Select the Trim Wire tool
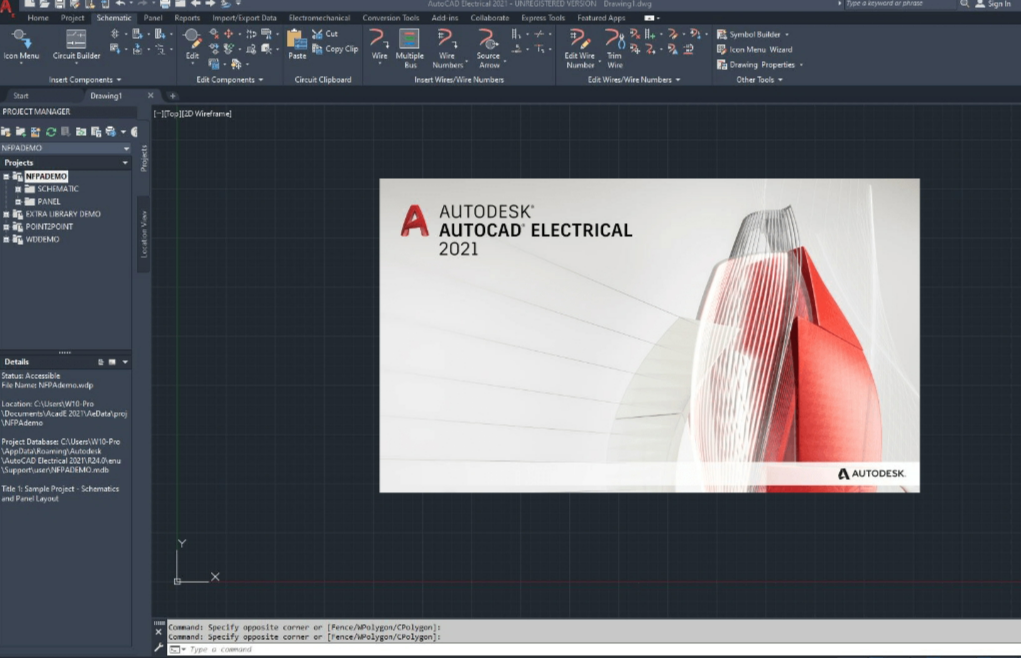1021x658 pixels. [615, 48]
